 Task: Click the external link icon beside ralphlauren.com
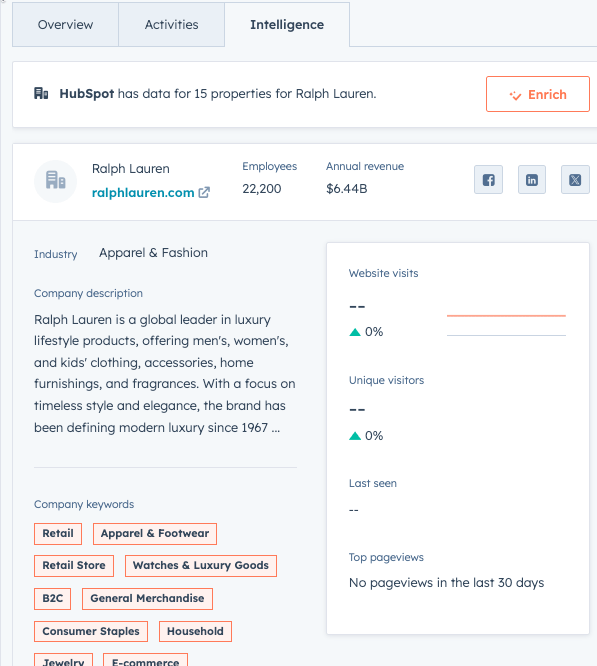point(204,192)
